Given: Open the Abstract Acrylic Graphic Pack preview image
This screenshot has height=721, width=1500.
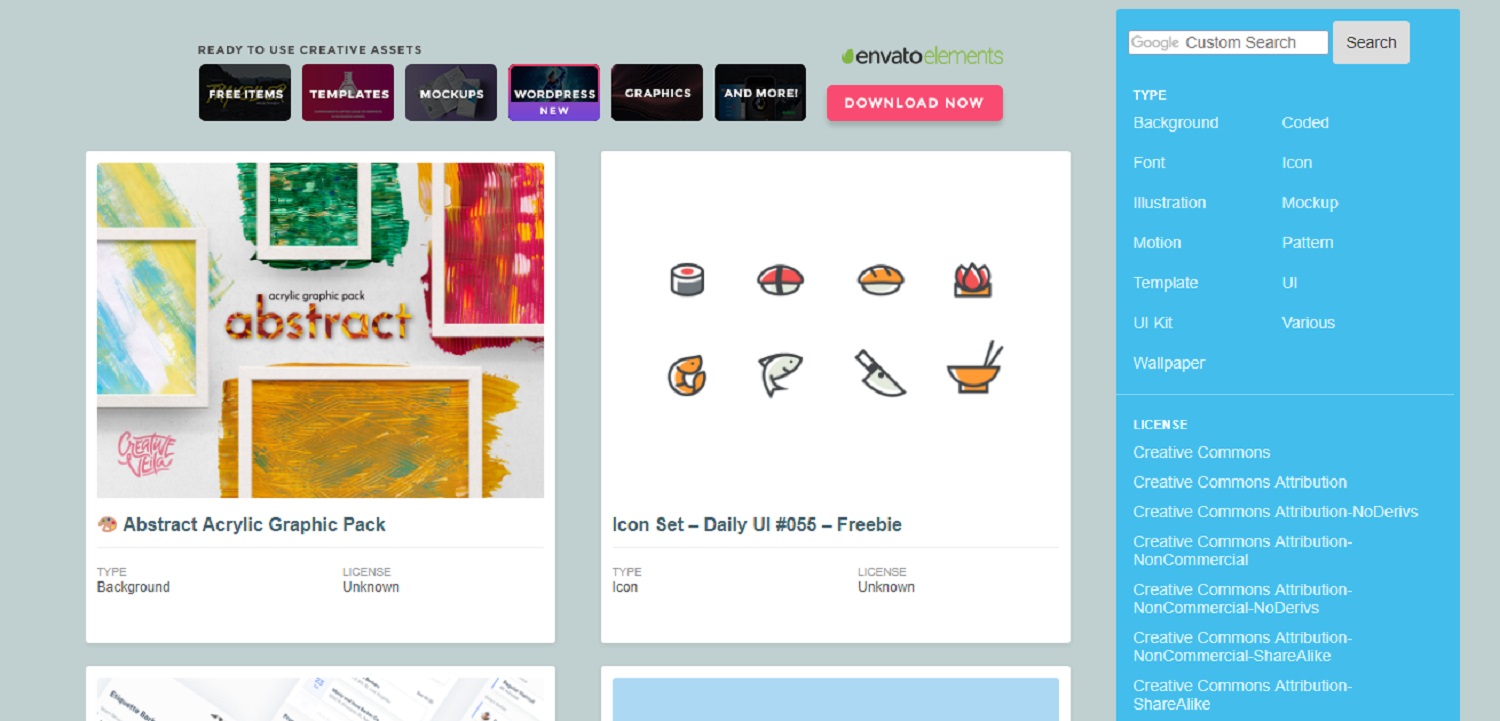Looking at the screenshot, I should tap(320, 330).
